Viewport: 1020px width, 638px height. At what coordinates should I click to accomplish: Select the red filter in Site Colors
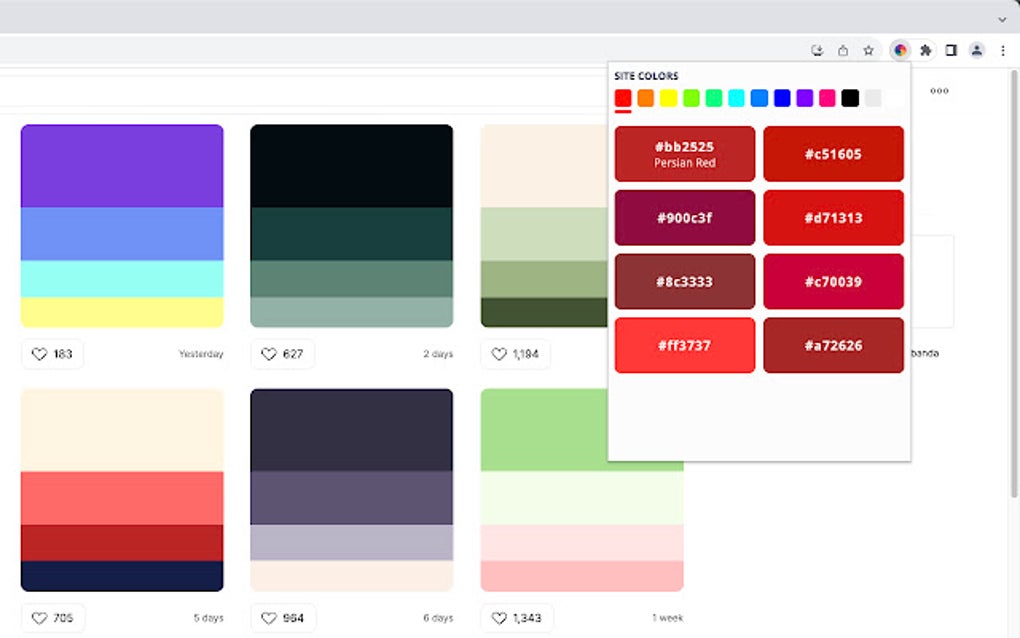pyautogui.click(x=623, y=98)
